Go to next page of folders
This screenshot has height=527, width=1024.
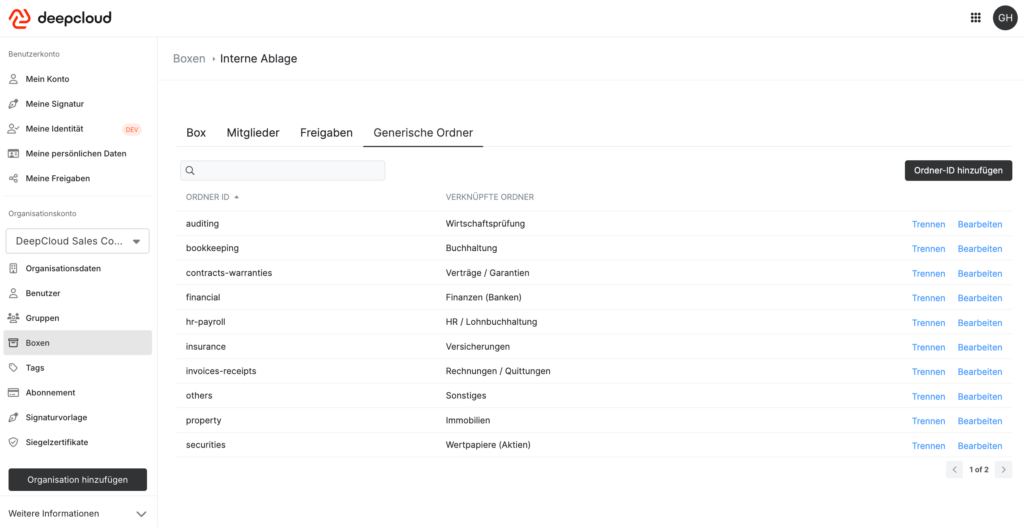pyautogui.click(x=1003, y=469)
